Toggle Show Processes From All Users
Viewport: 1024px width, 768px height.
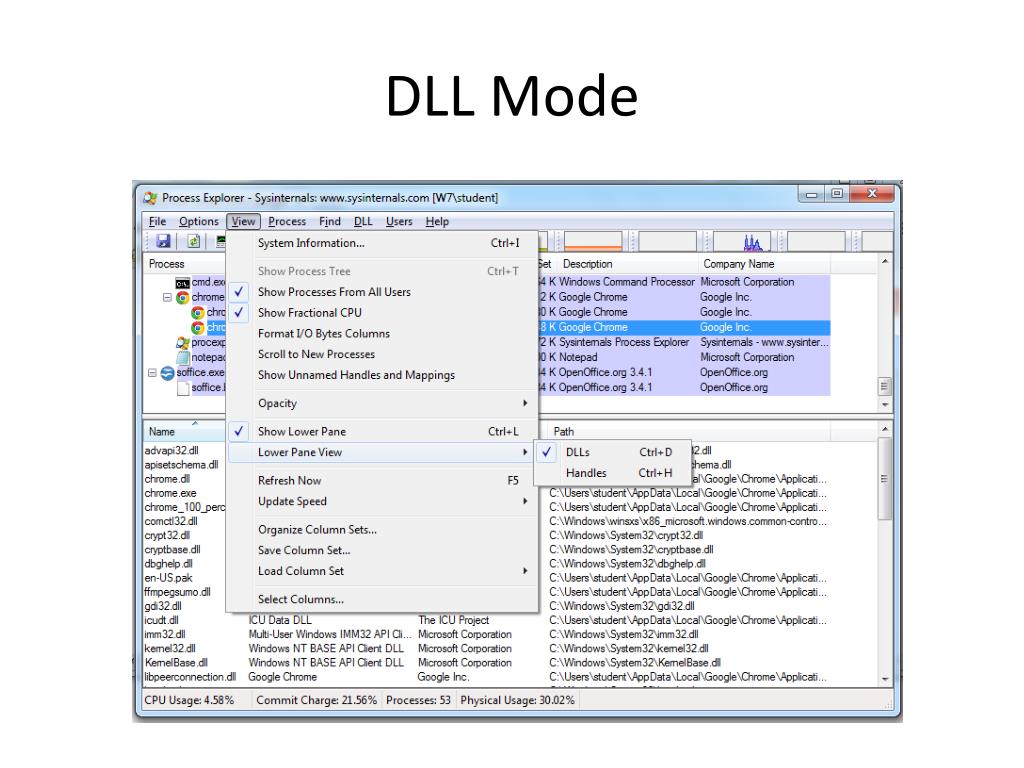[382, 292]
